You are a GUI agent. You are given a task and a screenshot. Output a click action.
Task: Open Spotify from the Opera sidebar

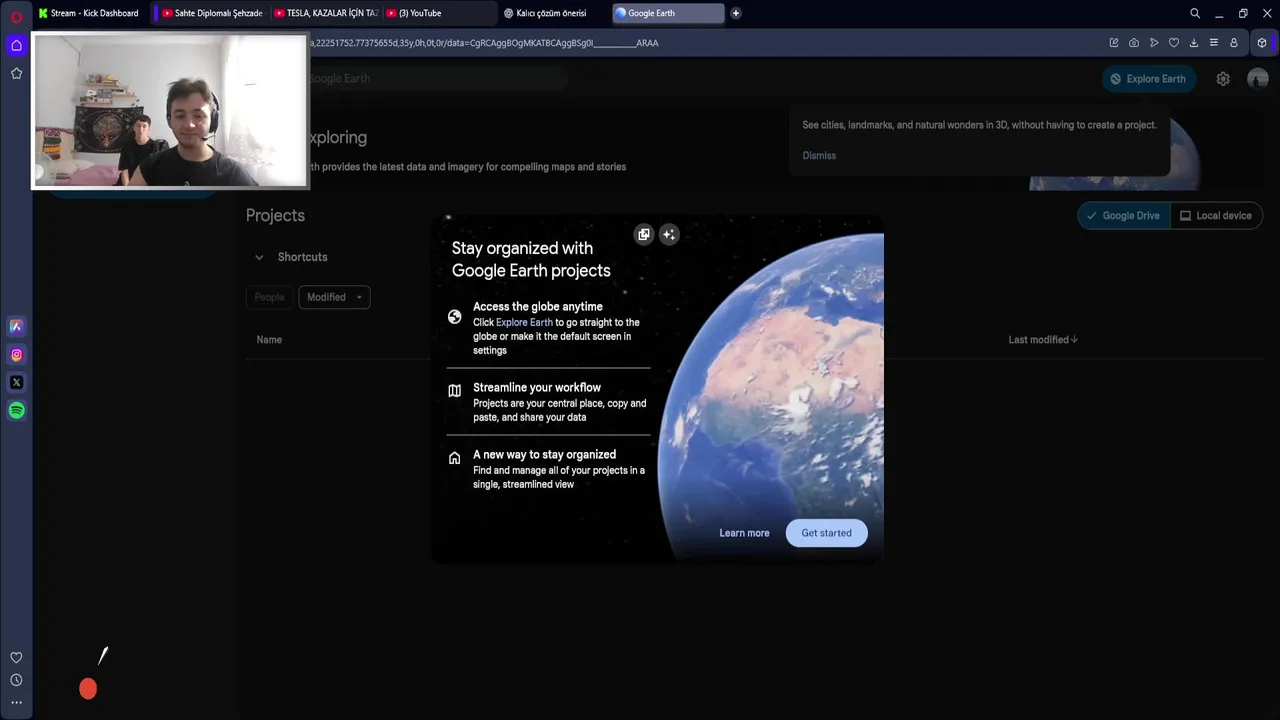[16, 410]
